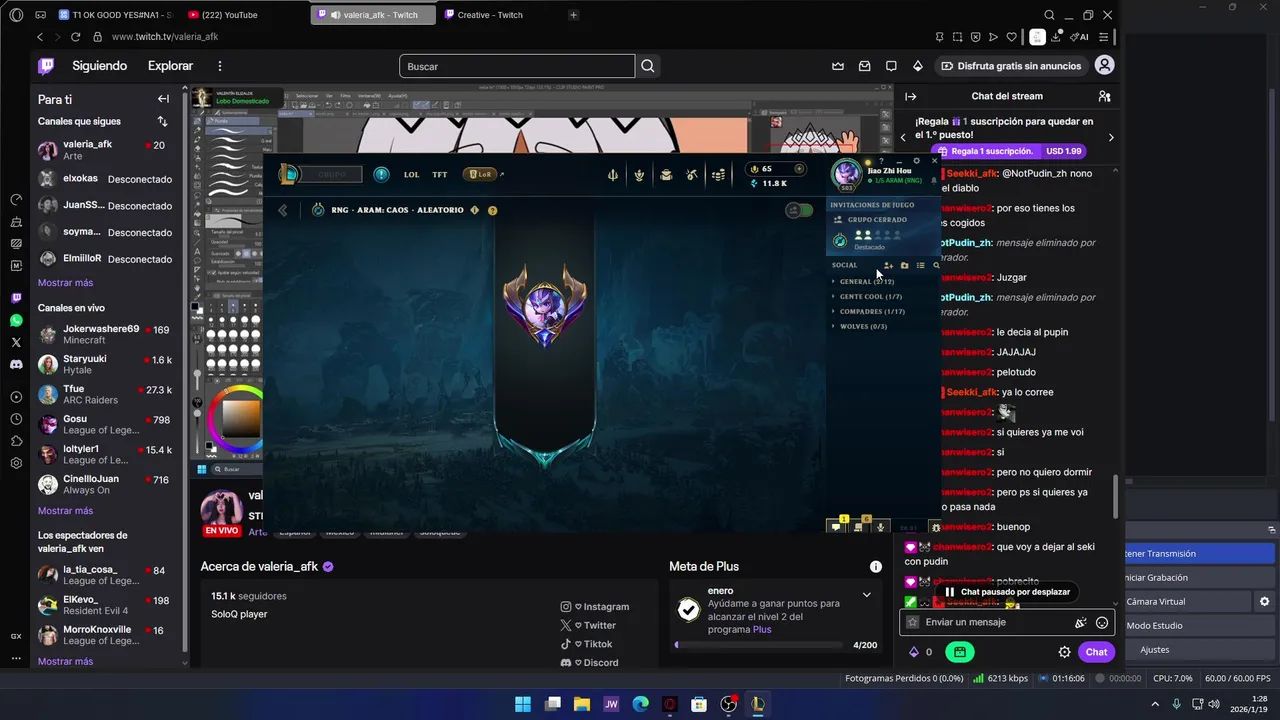The image size is (1280, 720).
Task: Open Discord in the browser sidebar
Action: pos(16,364)
